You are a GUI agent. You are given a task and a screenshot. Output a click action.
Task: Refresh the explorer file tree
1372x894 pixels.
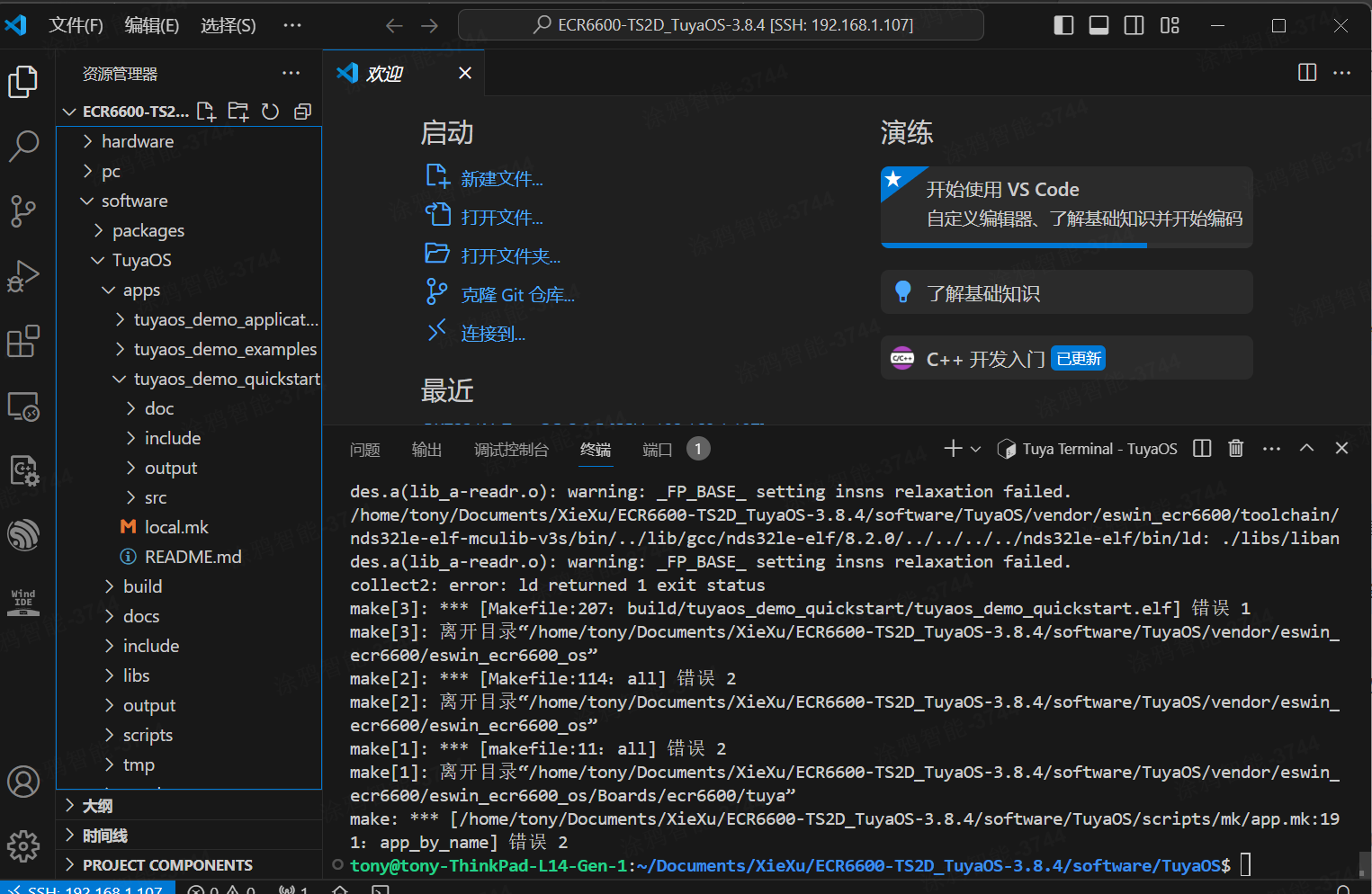(270, 112)
